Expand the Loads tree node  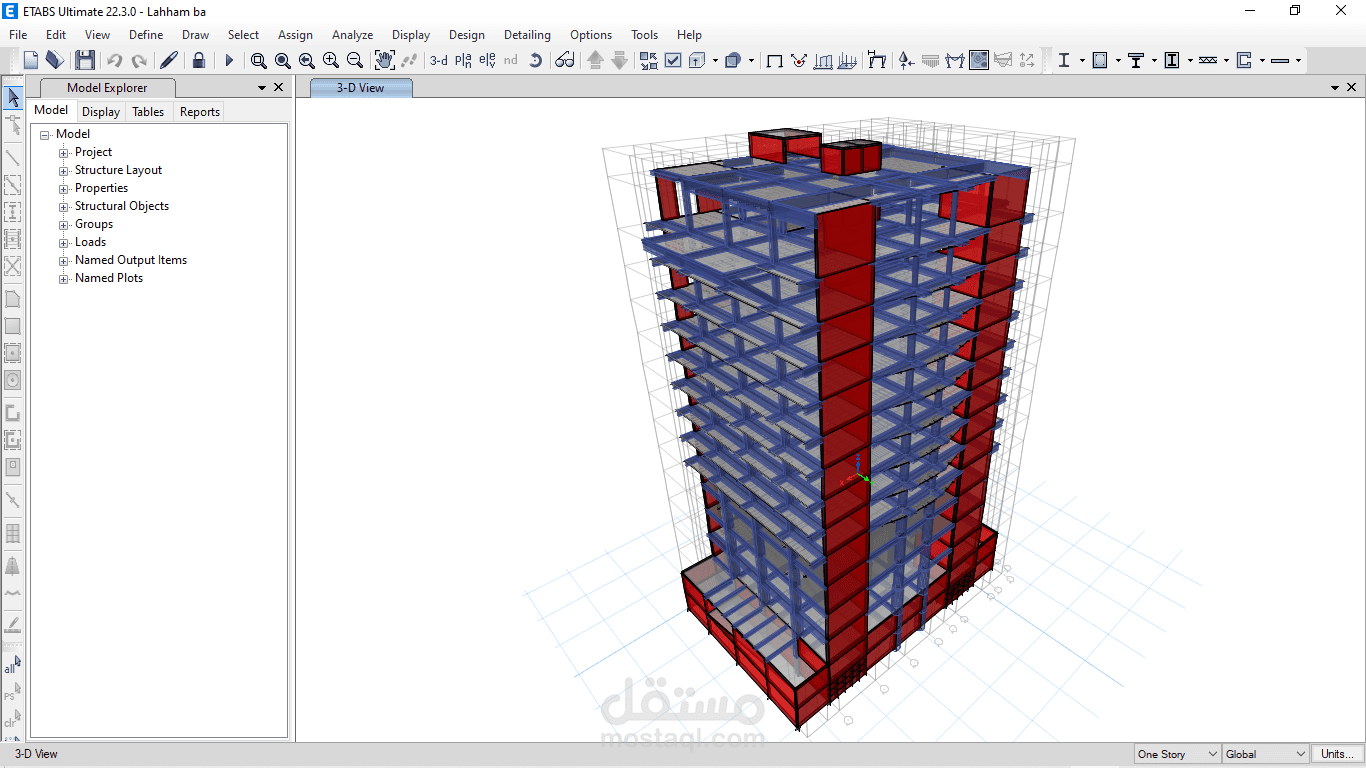click(64, 243)
